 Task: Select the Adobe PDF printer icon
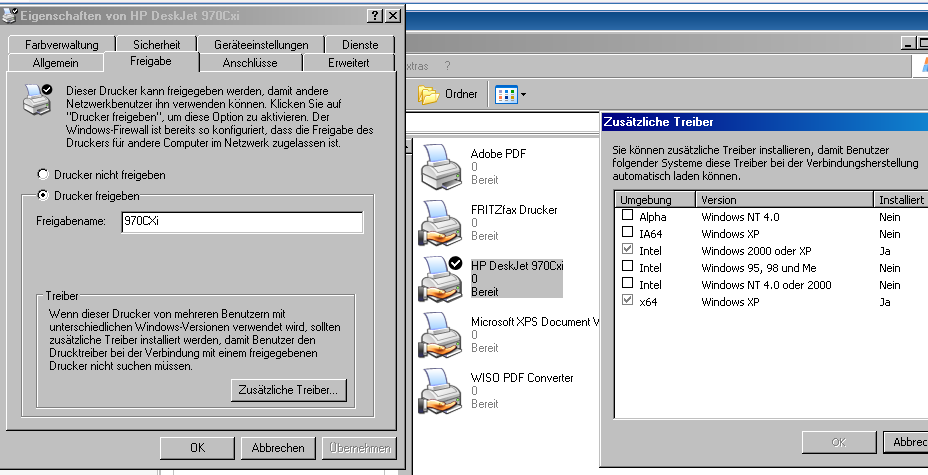441,166
